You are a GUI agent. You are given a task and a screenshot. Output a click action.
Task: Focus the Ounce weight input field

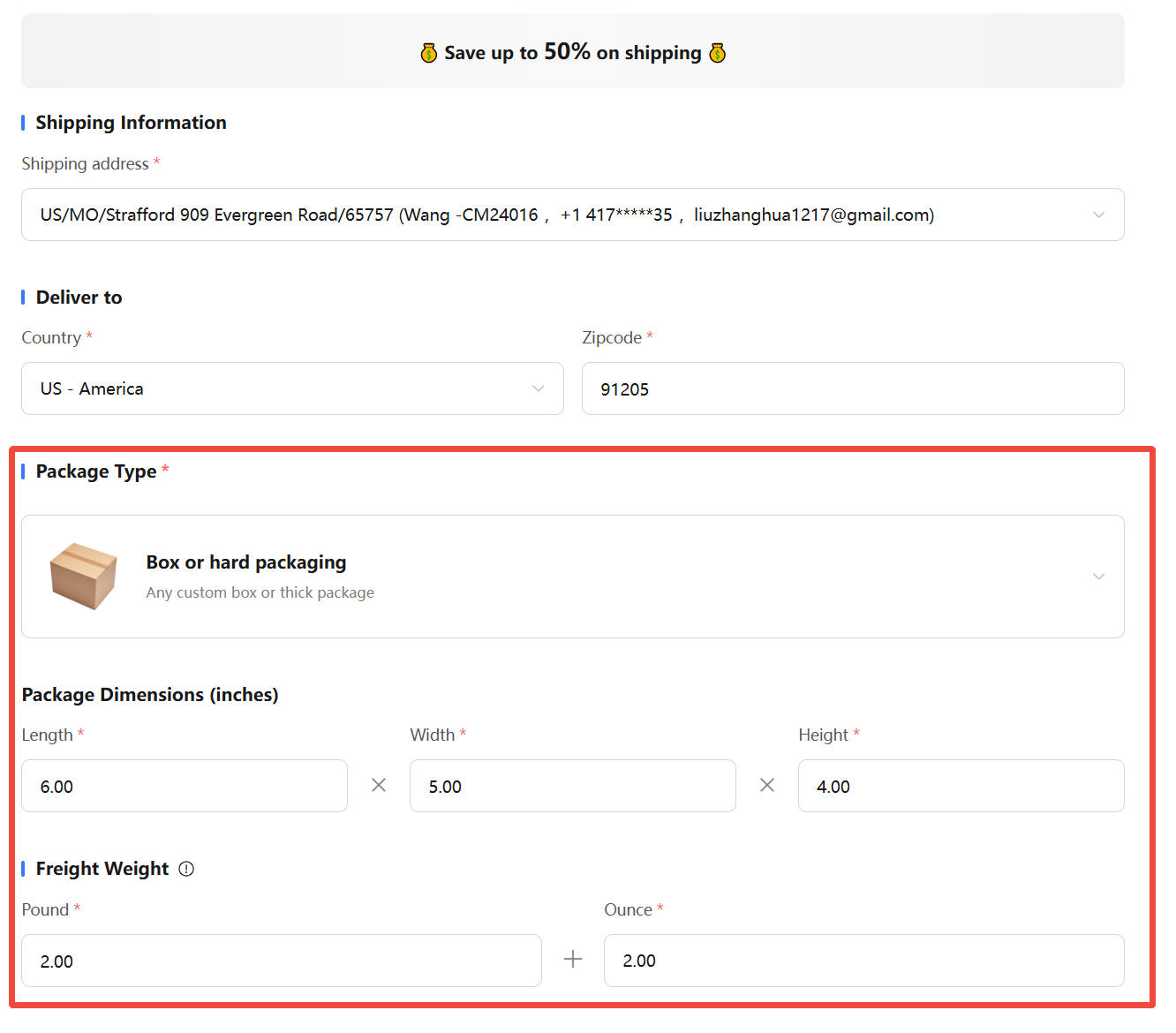click(863, 961)
